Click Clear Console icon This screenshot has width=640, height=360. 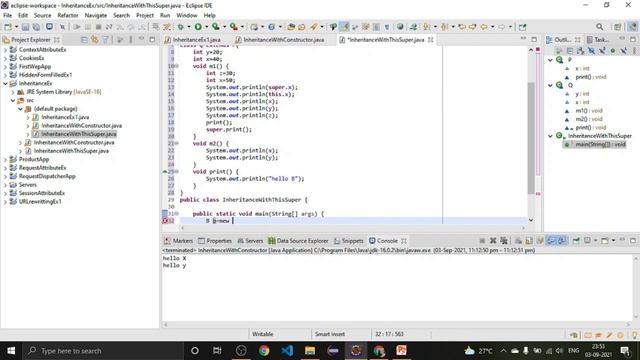click(x=518, y=241)
